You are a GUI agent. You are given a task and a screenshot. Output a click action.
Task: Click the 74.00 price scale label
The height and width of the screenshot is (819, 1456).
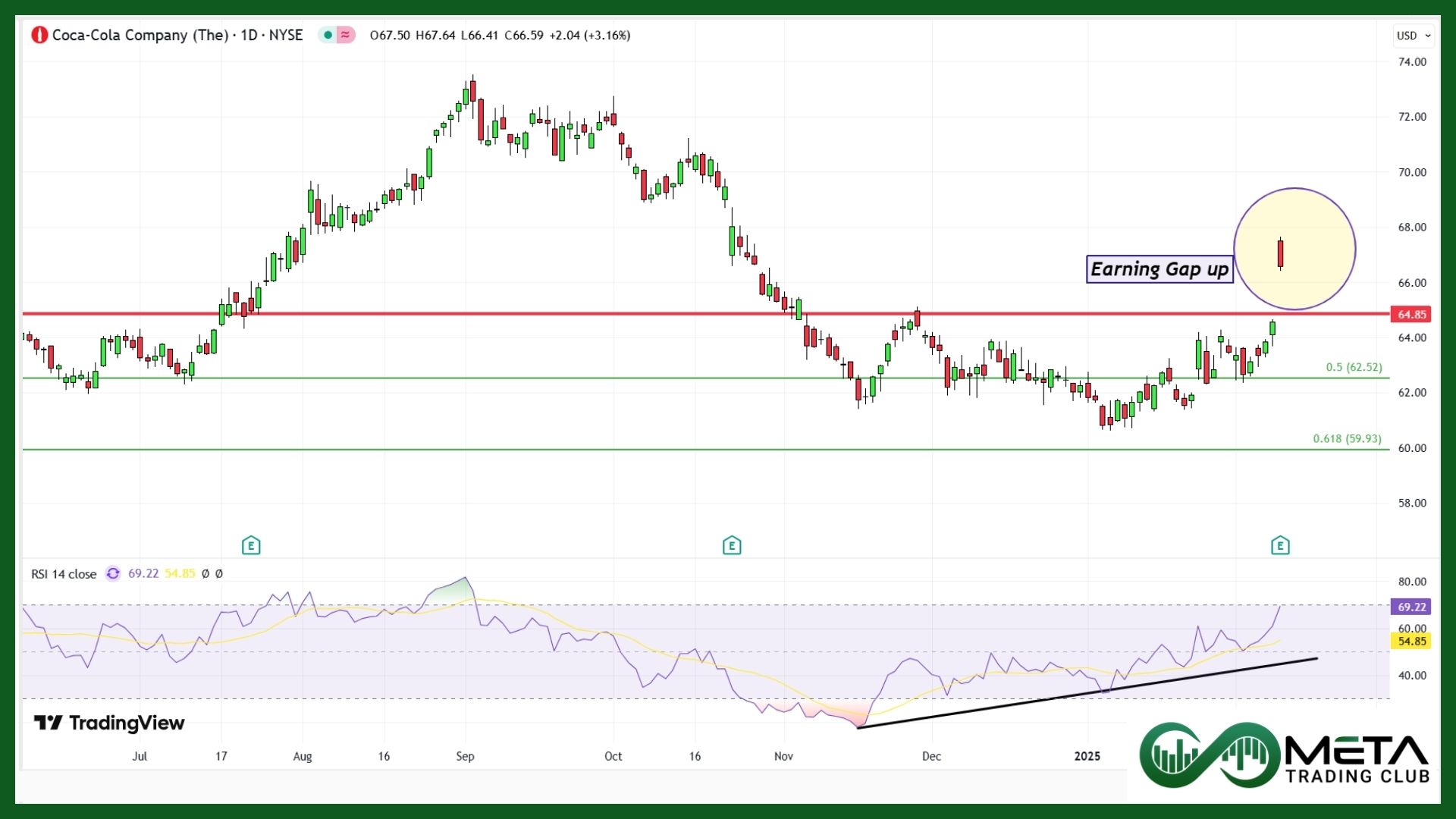tap(1412, 61)
